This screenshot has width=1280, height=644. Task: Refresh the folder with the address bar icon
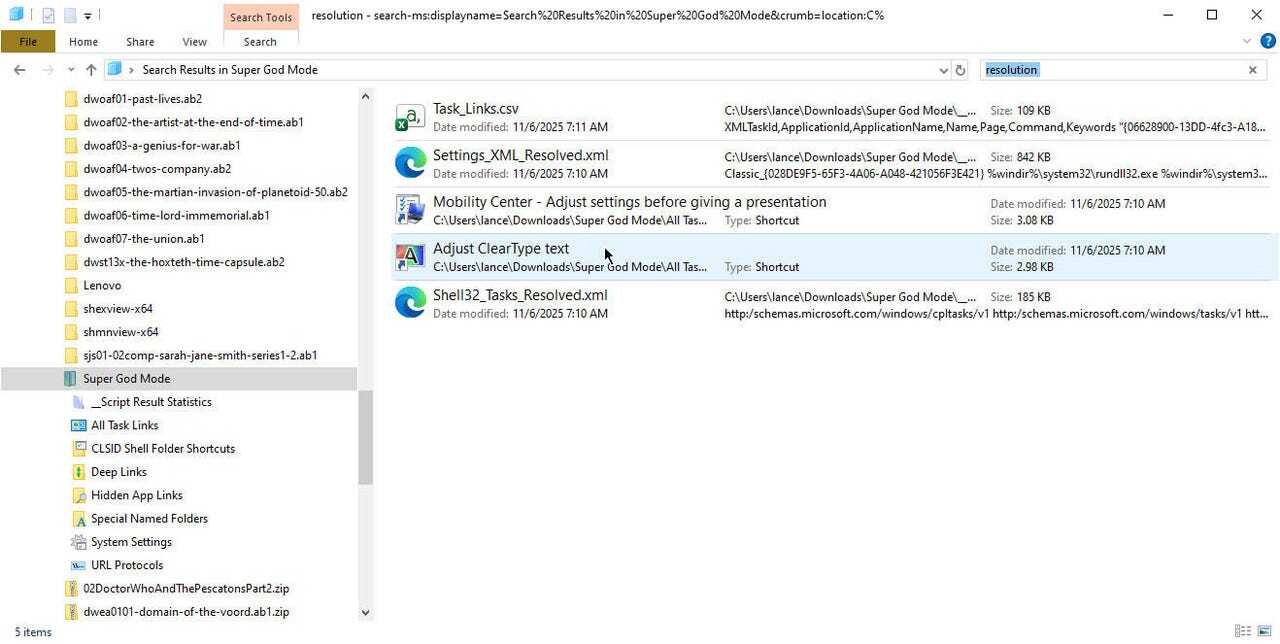(959, 69)
